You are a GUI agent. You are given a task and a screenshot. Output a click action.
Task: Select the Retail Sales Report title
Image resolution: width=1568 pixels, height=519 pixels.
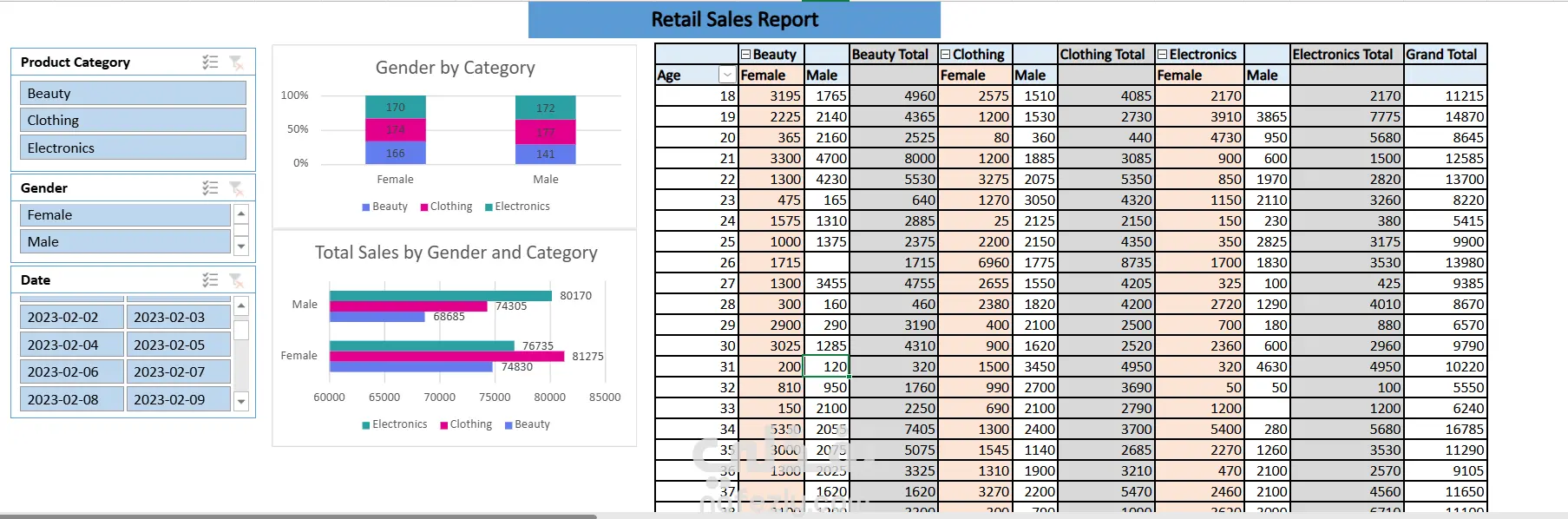[x=734, y=20]
